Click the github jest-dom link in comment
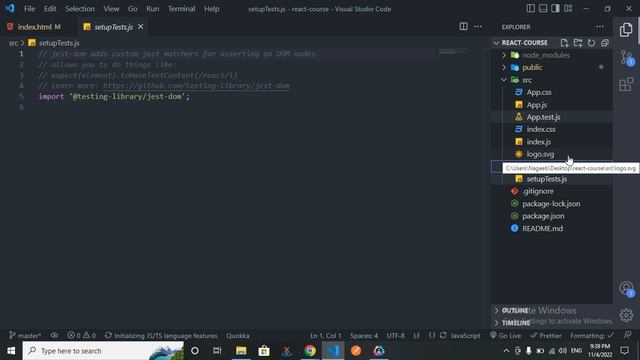The height and width of the screenshot is (360, 640). tap(196, 86)
